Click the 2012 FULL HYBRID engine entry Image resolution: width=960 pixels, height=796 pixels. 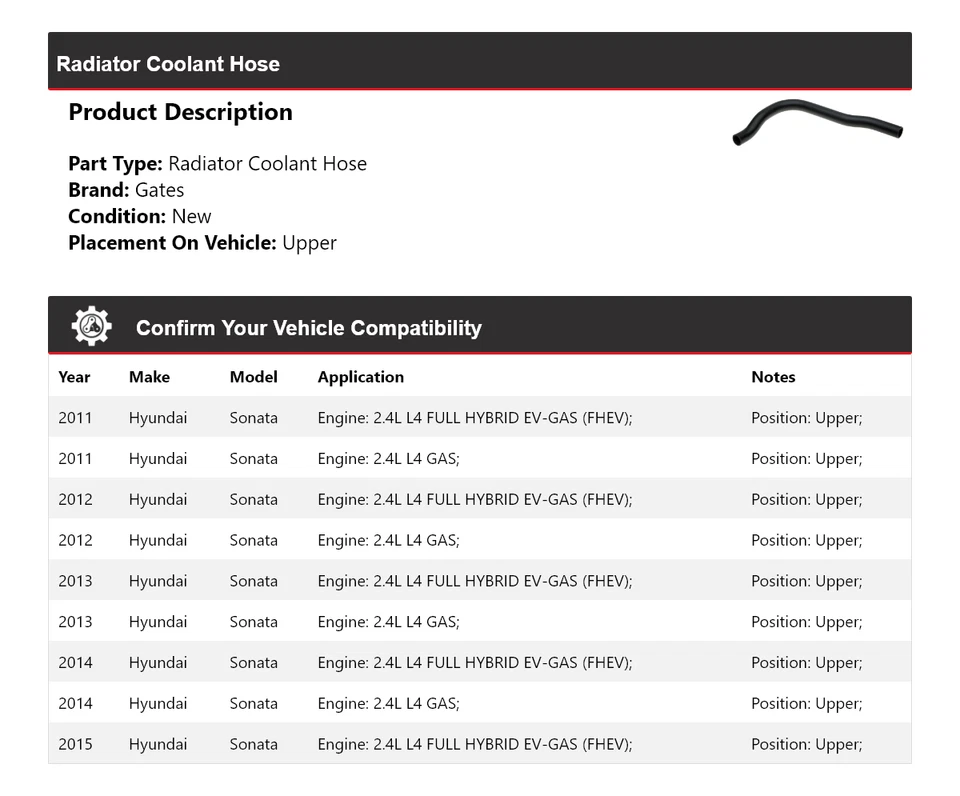pos(475,500)
